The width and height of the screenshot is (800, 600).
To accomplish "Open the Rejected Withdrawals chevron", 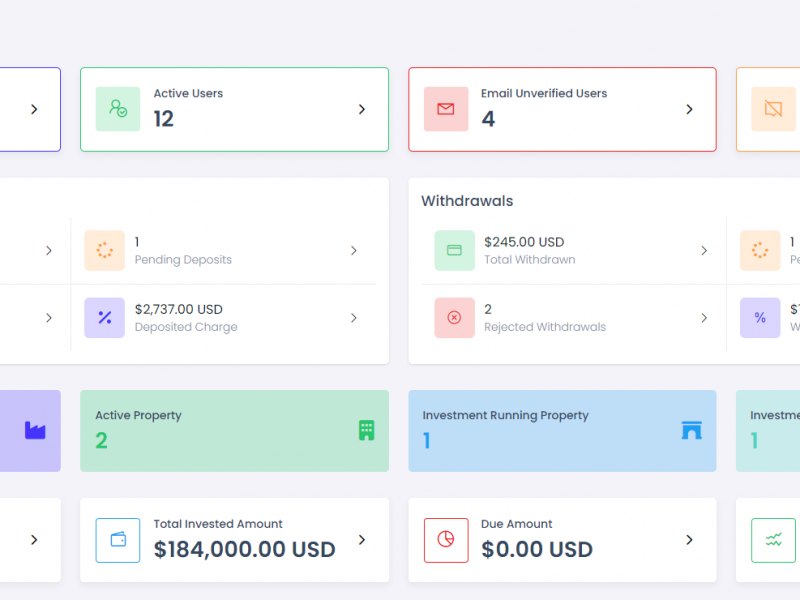I will pos(704,318).
